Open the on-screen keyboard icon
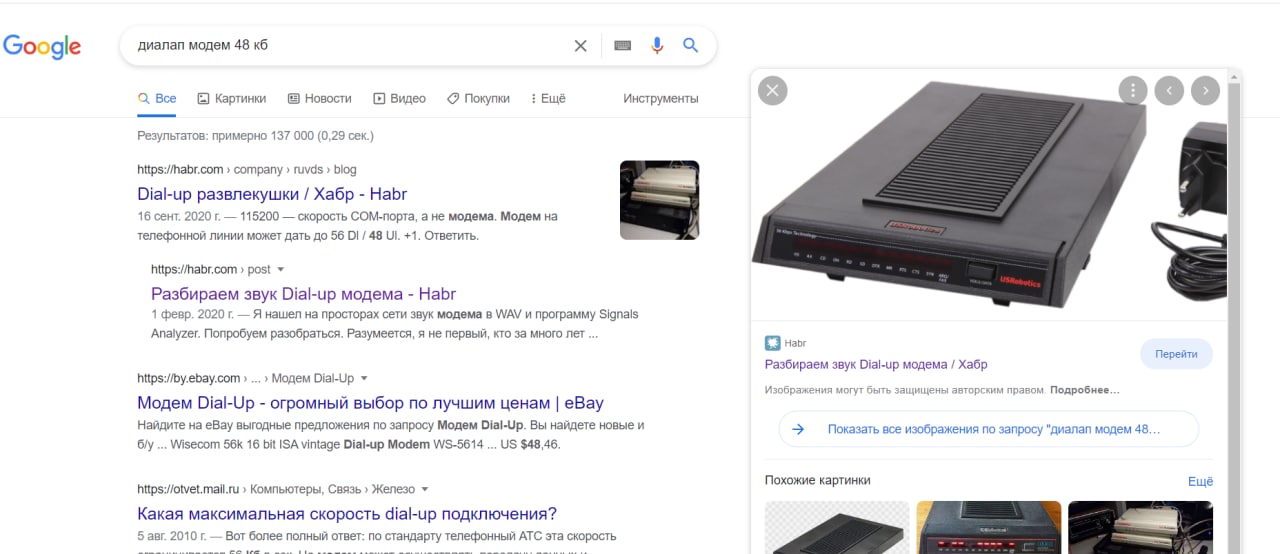The width and height of the screenshot is (1280, 554). click(x=623, y=46)
